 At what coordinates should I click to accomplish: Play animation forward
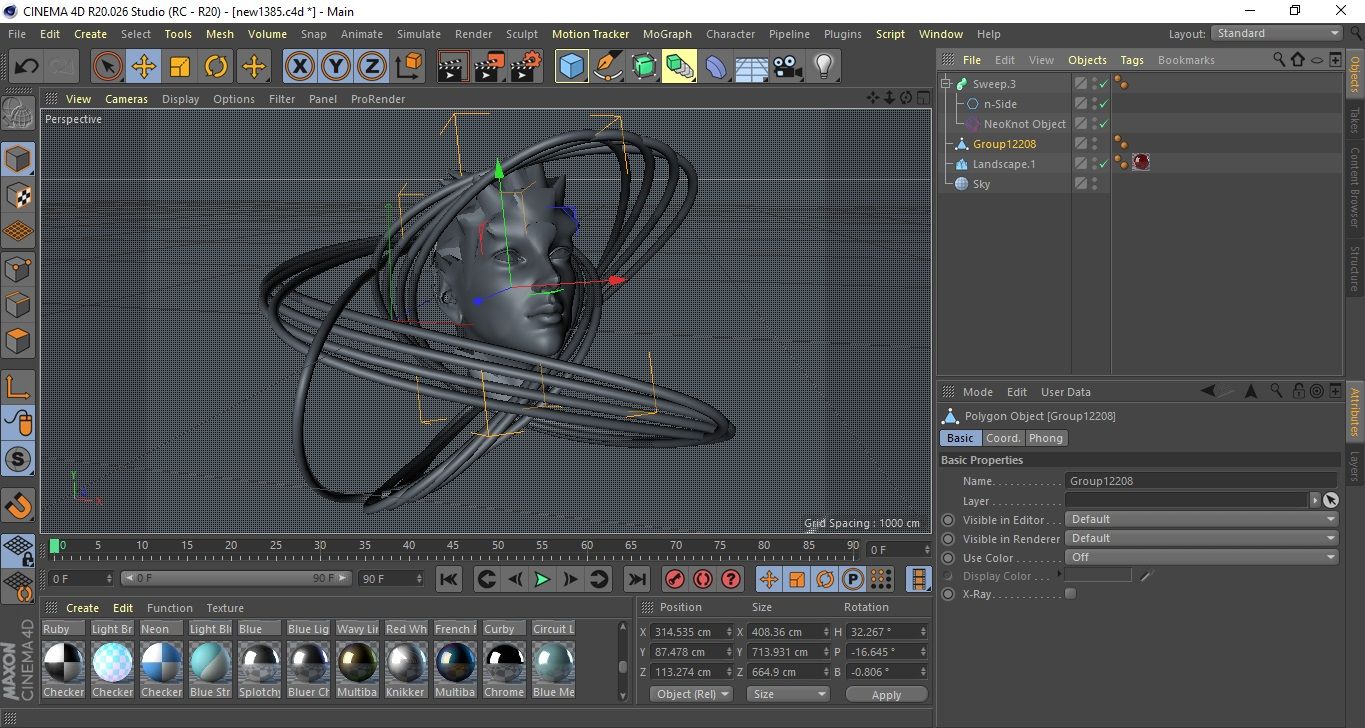click(x=542, y=579)
